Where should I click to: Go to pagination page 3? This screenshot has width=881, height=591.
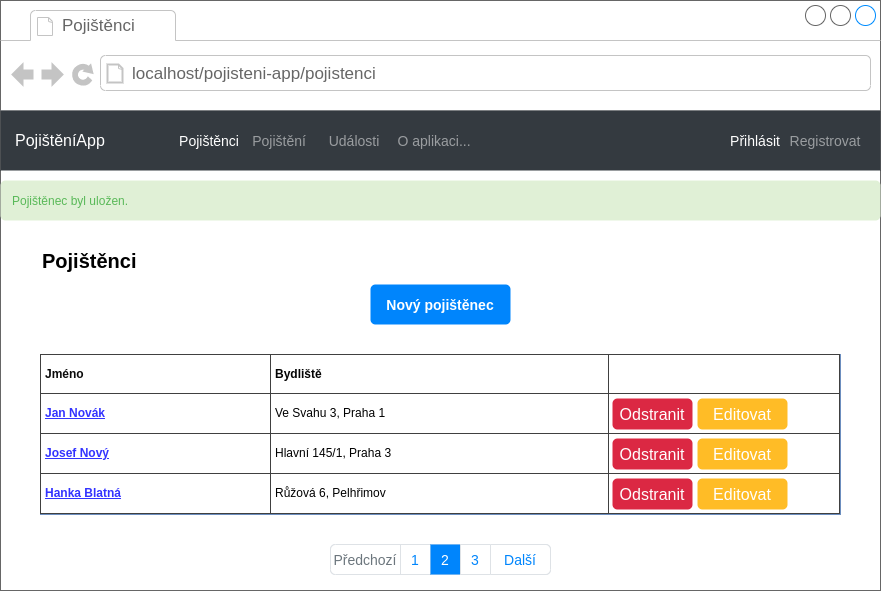475,560
